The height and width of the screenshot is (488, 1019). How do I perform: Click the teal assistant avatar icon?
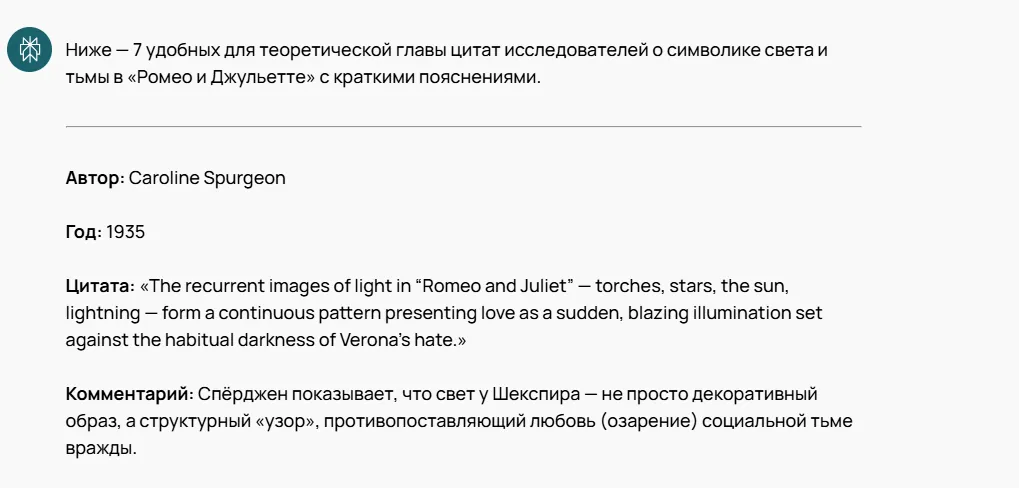click(29, 49)
